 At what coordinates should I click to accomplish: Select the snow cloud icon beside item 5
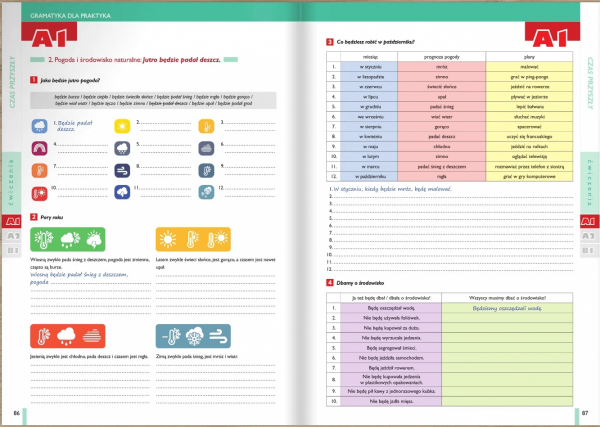pyautogui.click(x=122, y=146)
